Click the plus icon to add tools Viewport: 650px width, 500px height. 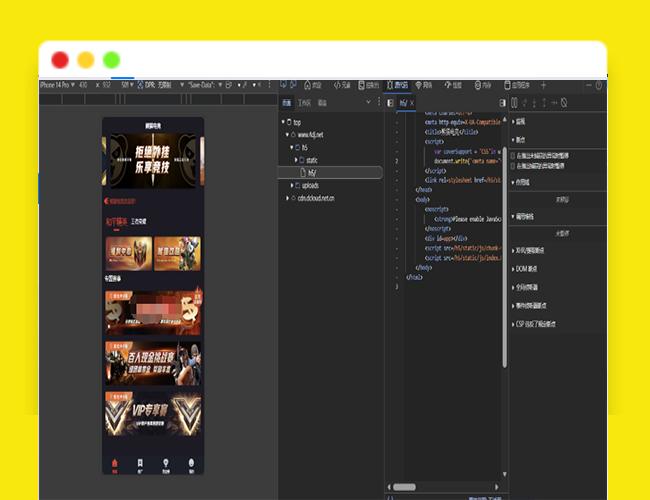click(x=543, y=85)
